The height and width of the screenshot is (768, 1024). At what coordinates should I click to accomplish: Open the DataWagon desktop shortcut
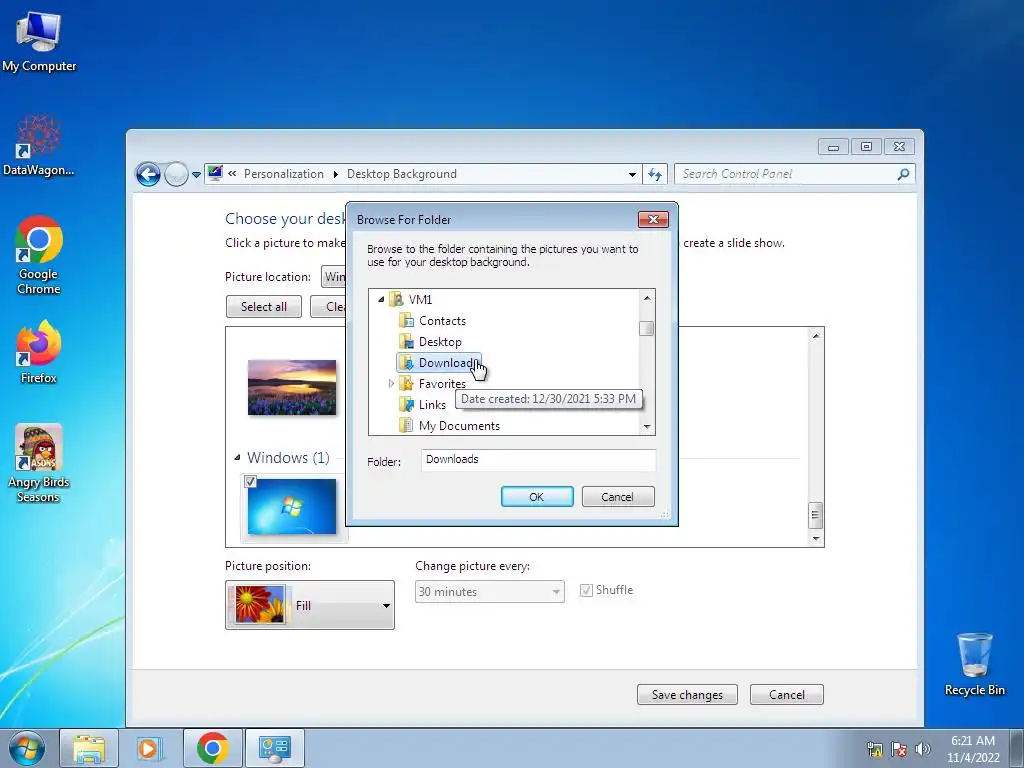[39, 146]
